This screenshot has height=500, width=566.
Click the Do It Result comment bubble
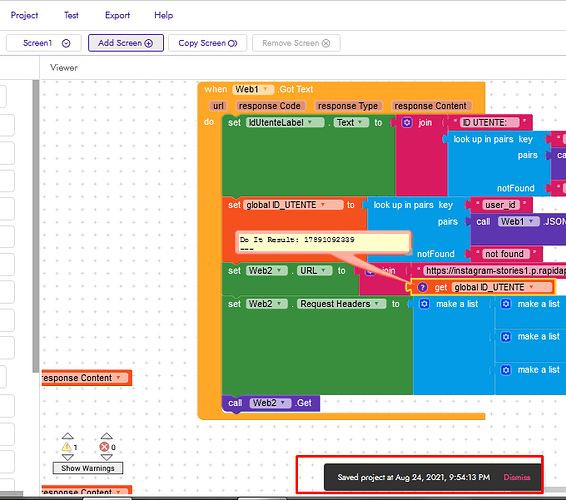pos(323,243)
